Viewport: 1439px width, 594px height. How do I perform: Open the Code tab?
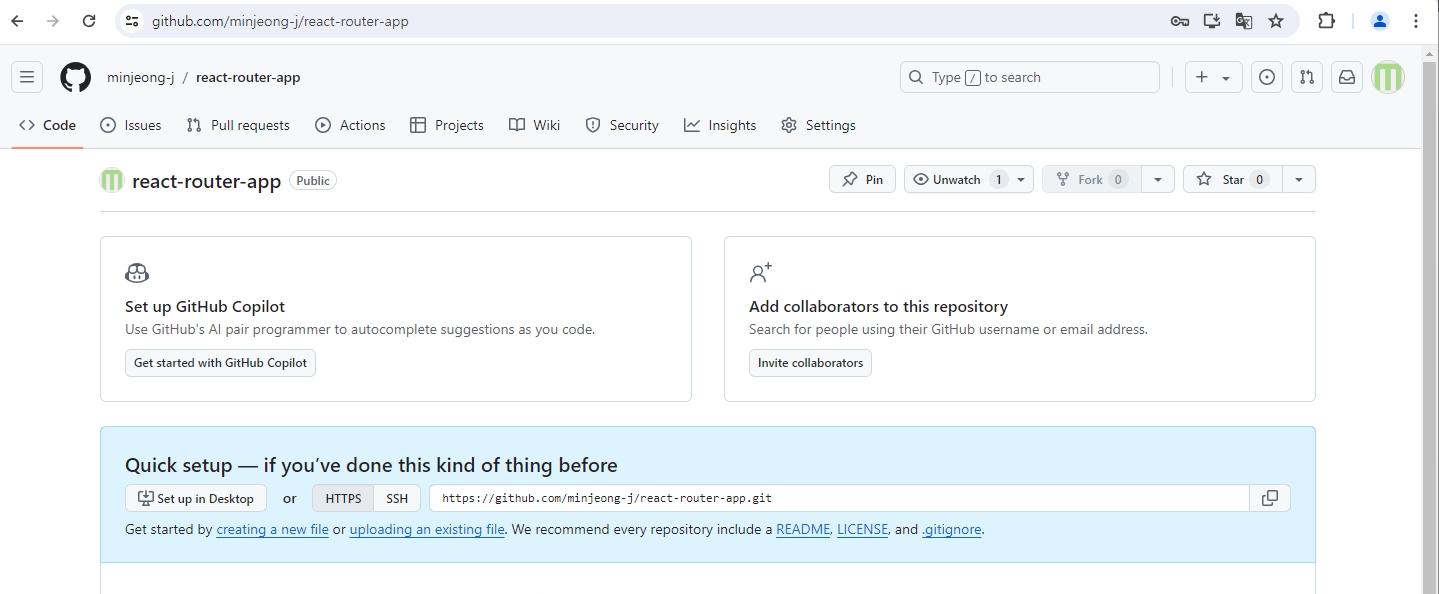coord(47,125)
